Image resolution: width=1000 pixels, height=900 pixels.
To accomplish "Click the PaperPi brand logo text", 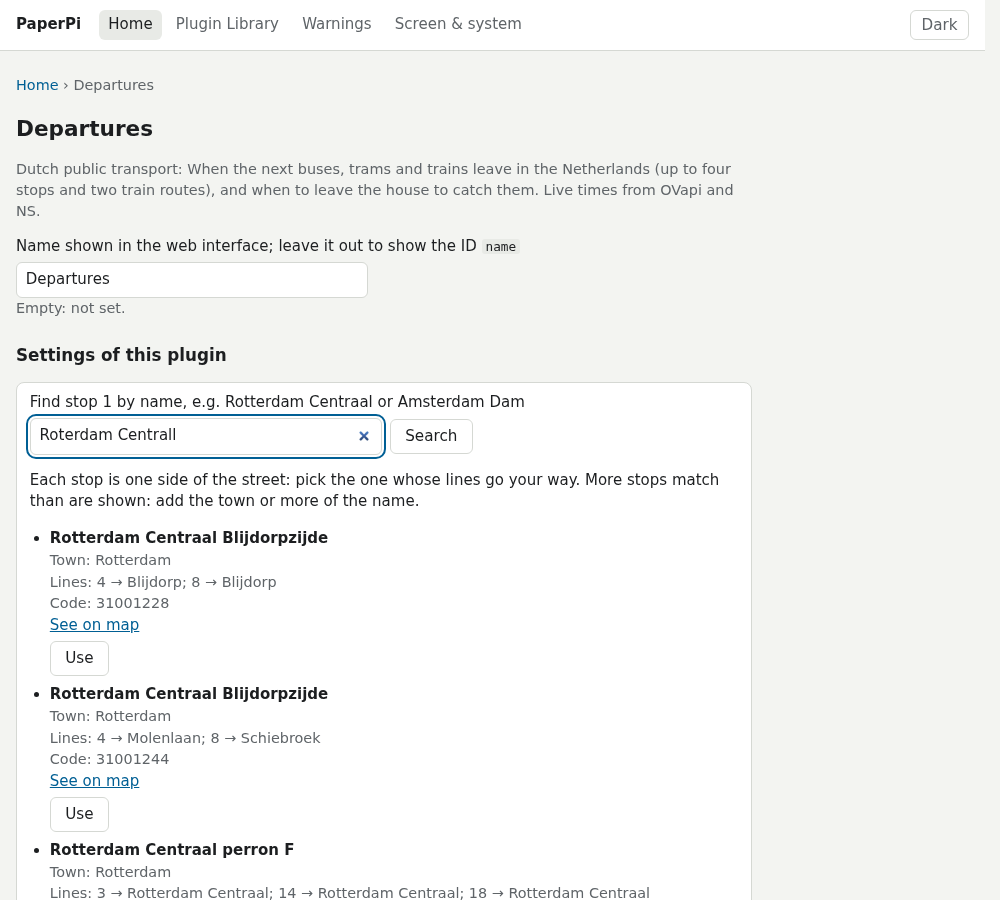I will pyautogui.click(x=48, y=24).
